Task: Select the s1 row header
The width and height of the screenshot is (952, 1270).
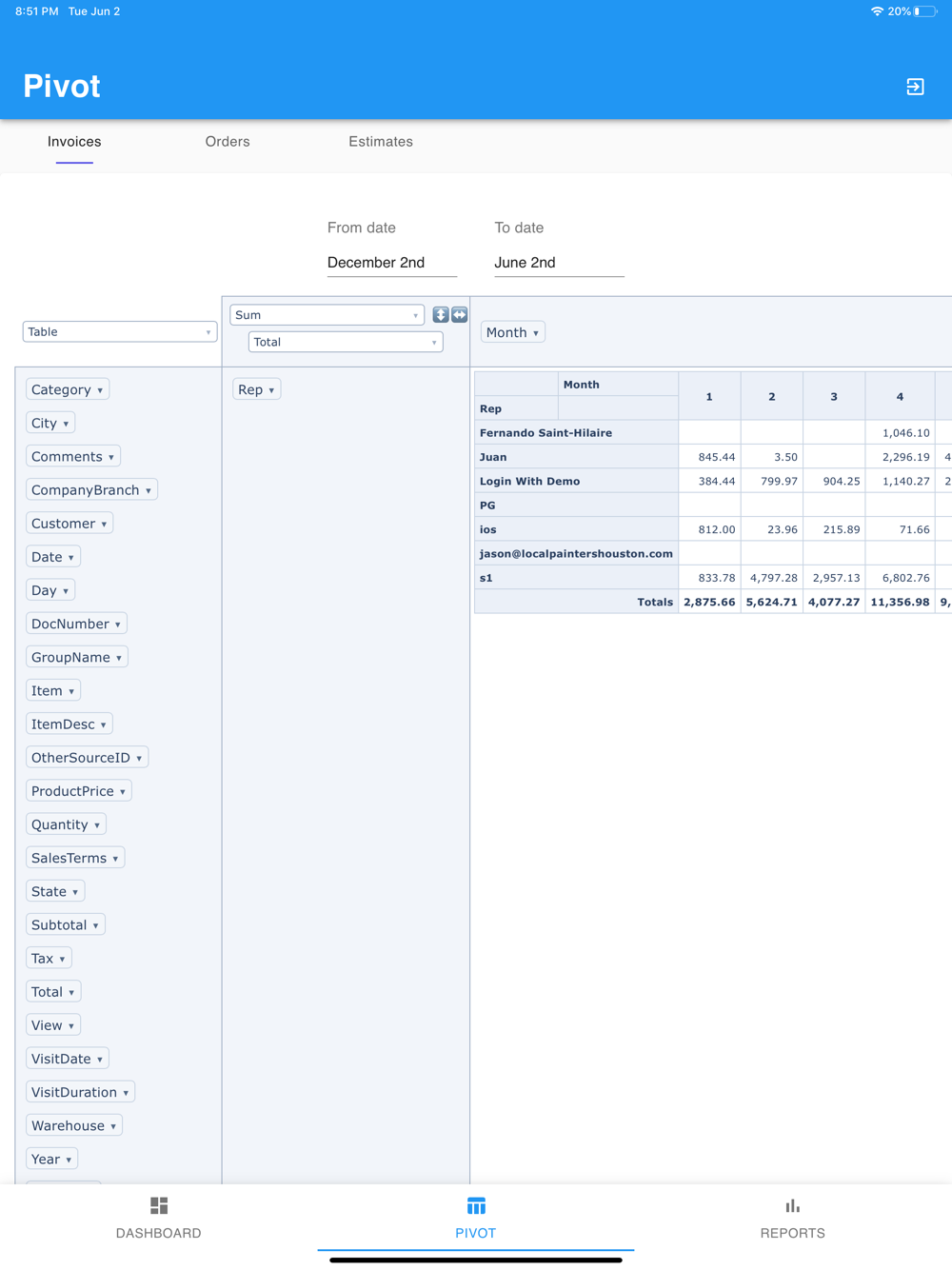Action: click(576, 578)
